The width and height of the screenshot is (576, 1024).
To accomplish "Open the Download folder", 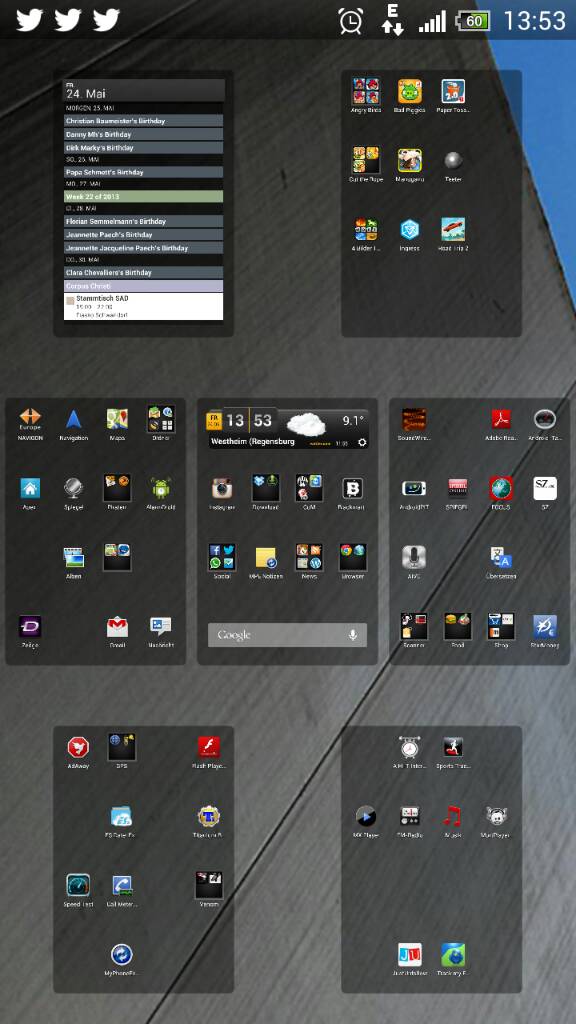I will click(266, 488).
